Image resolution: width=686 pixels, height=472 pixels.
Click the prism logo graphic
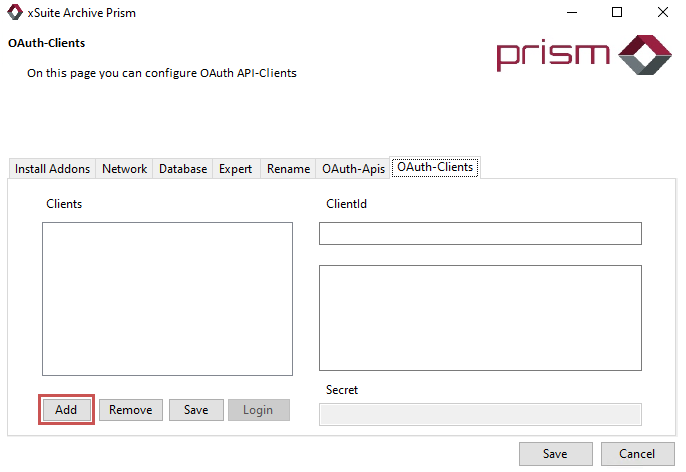tap(584, 55)
